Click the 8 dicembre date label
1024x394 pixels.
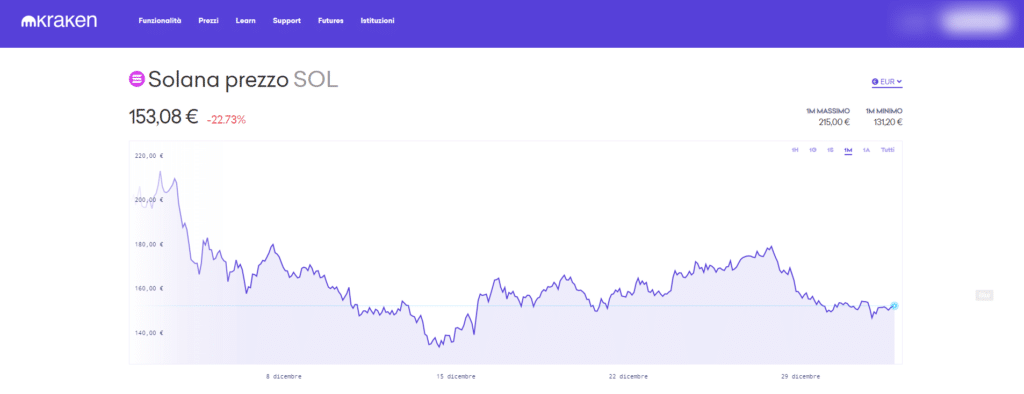click(x=283, y=377)
